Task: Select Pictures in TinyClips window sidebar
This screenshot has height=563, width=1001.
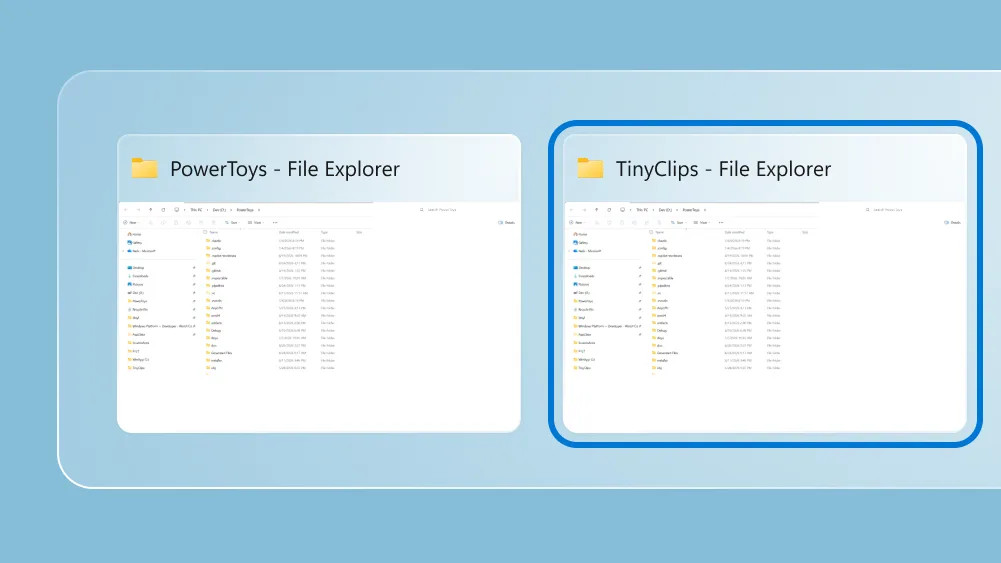Action: pyautogui.click(x=582, y=284)
